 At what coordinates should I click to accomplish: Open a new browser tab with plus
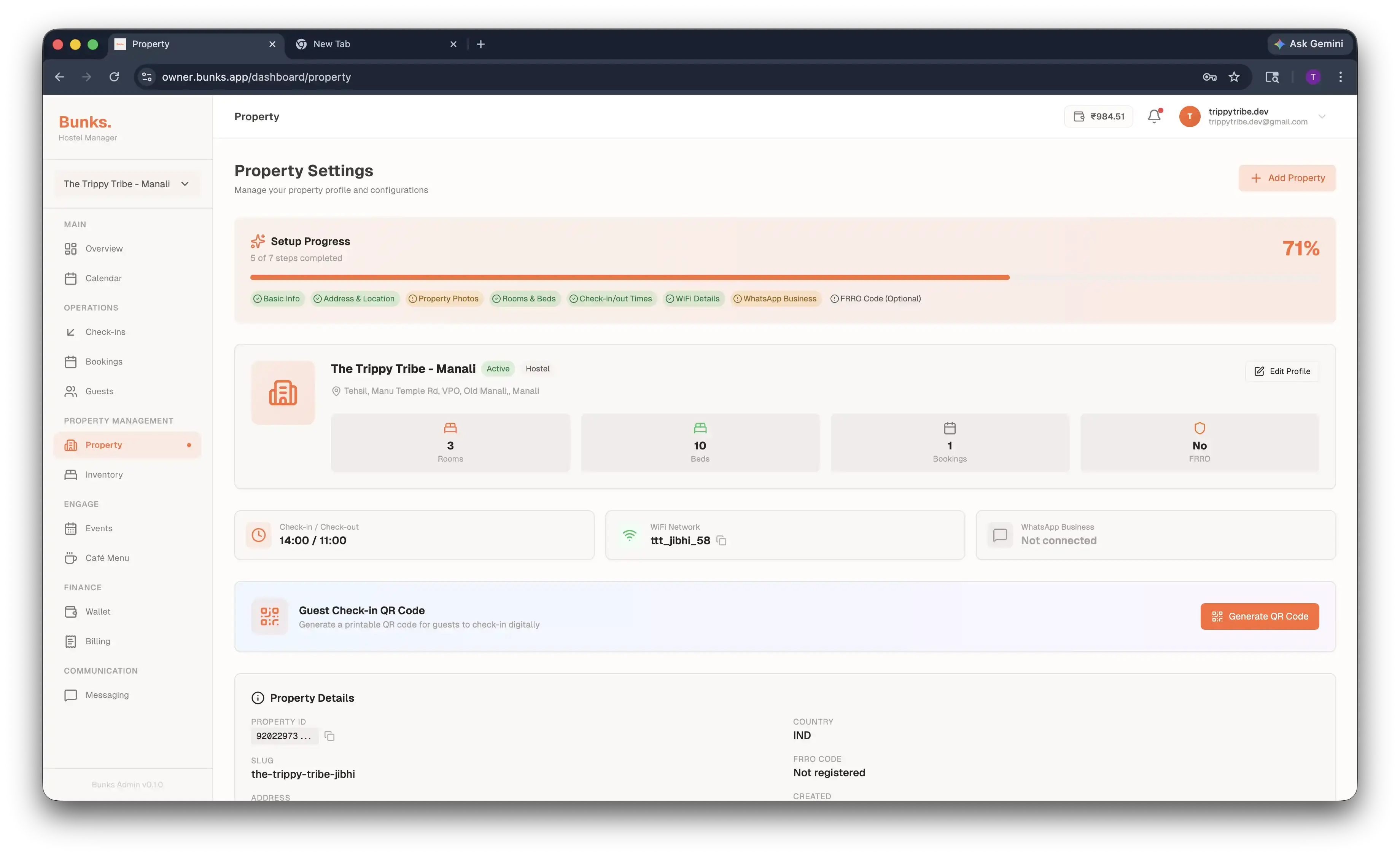(x=481, y=44)
